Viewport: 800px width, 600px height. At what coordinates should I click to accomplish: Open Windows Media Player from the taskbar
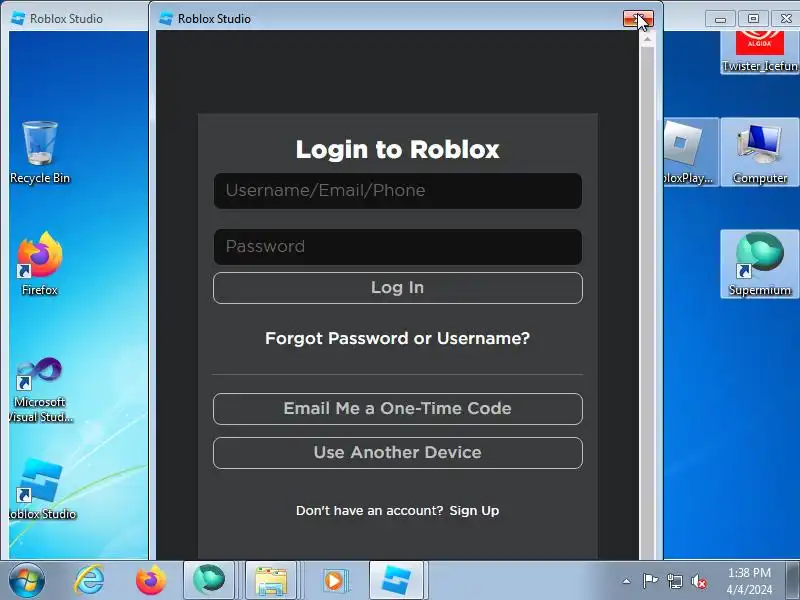(334, 580)
